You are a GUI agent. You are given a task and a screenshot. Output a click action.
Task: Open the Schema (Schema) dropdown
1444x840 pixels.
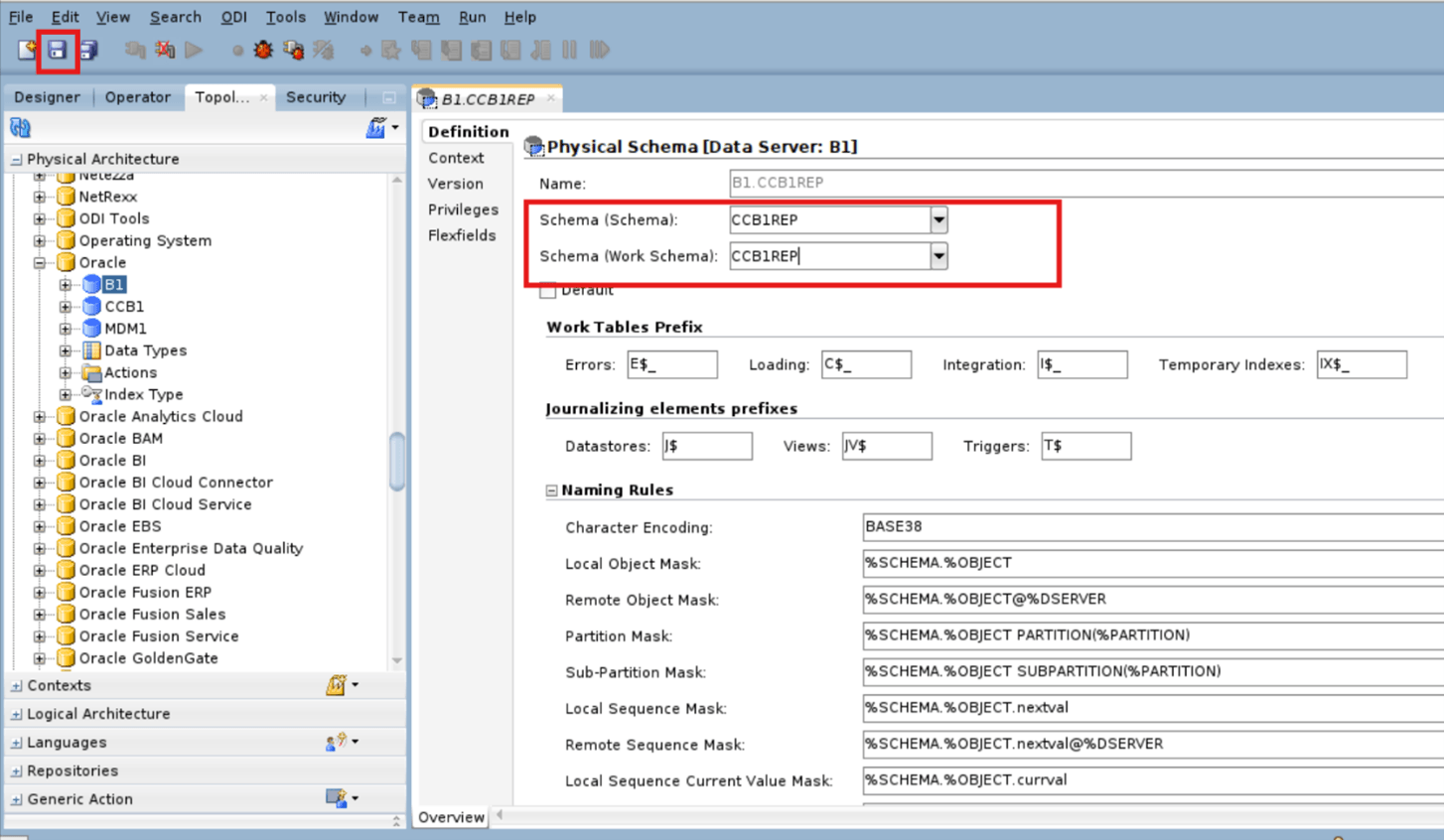pyautogui.click(x=939, y=219)
